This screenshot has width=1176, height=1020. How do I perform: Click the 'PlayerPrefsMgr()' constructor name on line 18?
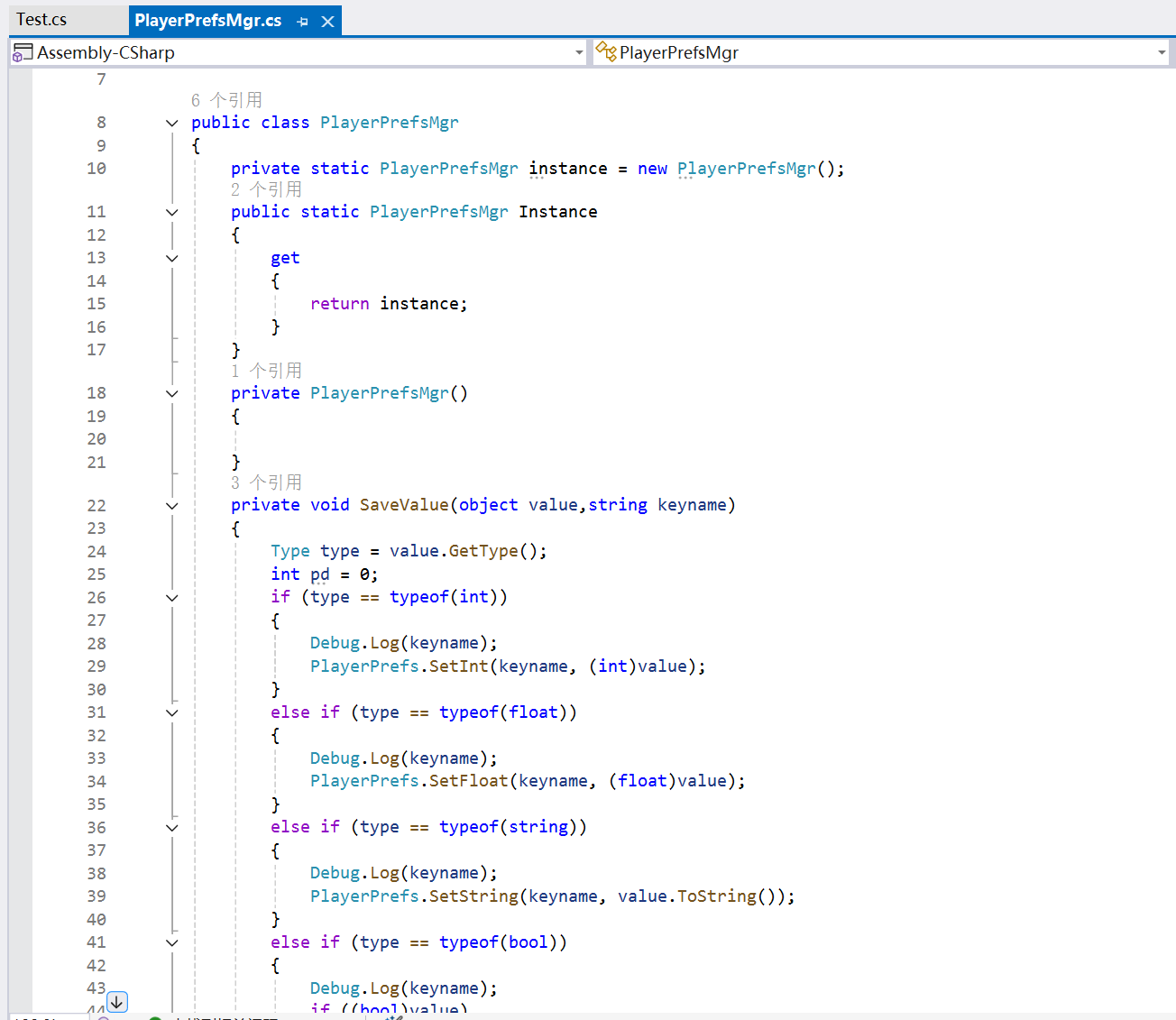point(389,393)
